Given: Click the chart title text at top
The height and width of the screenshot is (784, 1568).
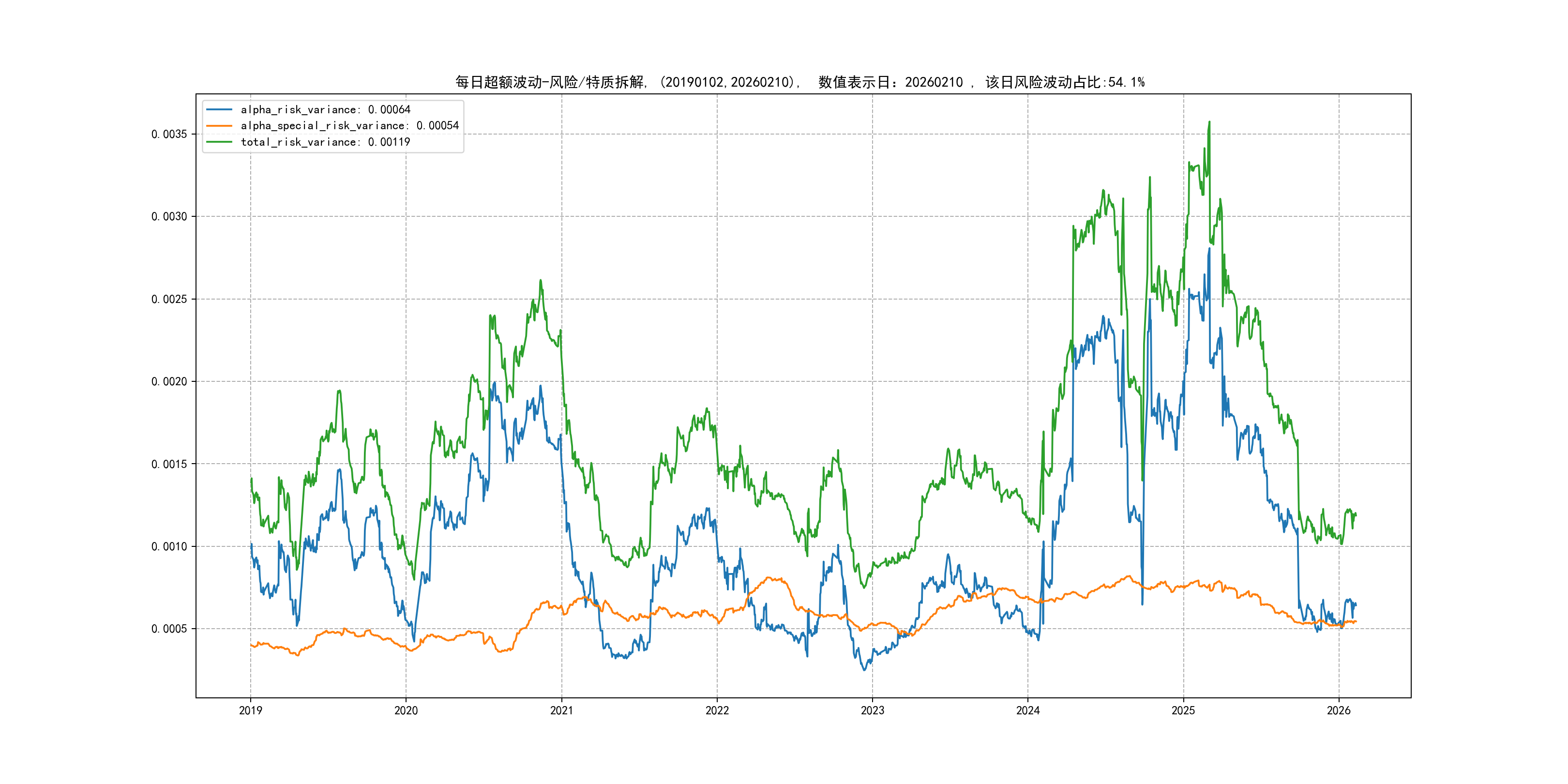Looking at the screenshot, I should click(x=799, y=82).
